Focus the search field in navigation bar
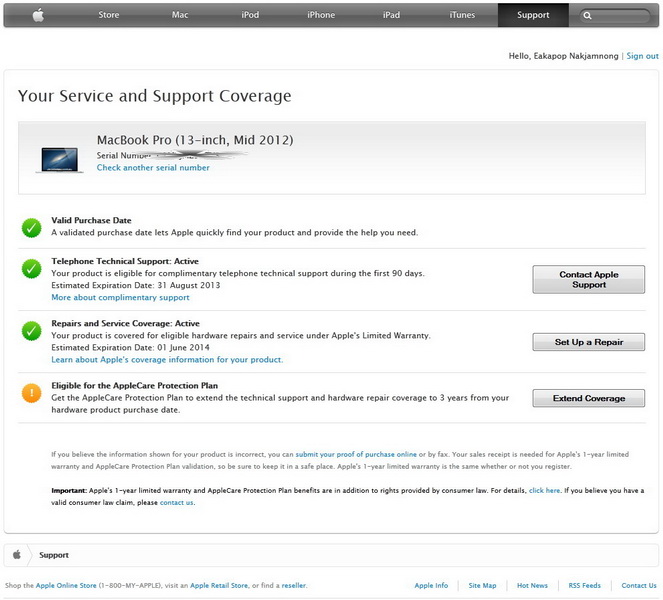The height and width of the screenshot is (600, 663). click(614, 16)
